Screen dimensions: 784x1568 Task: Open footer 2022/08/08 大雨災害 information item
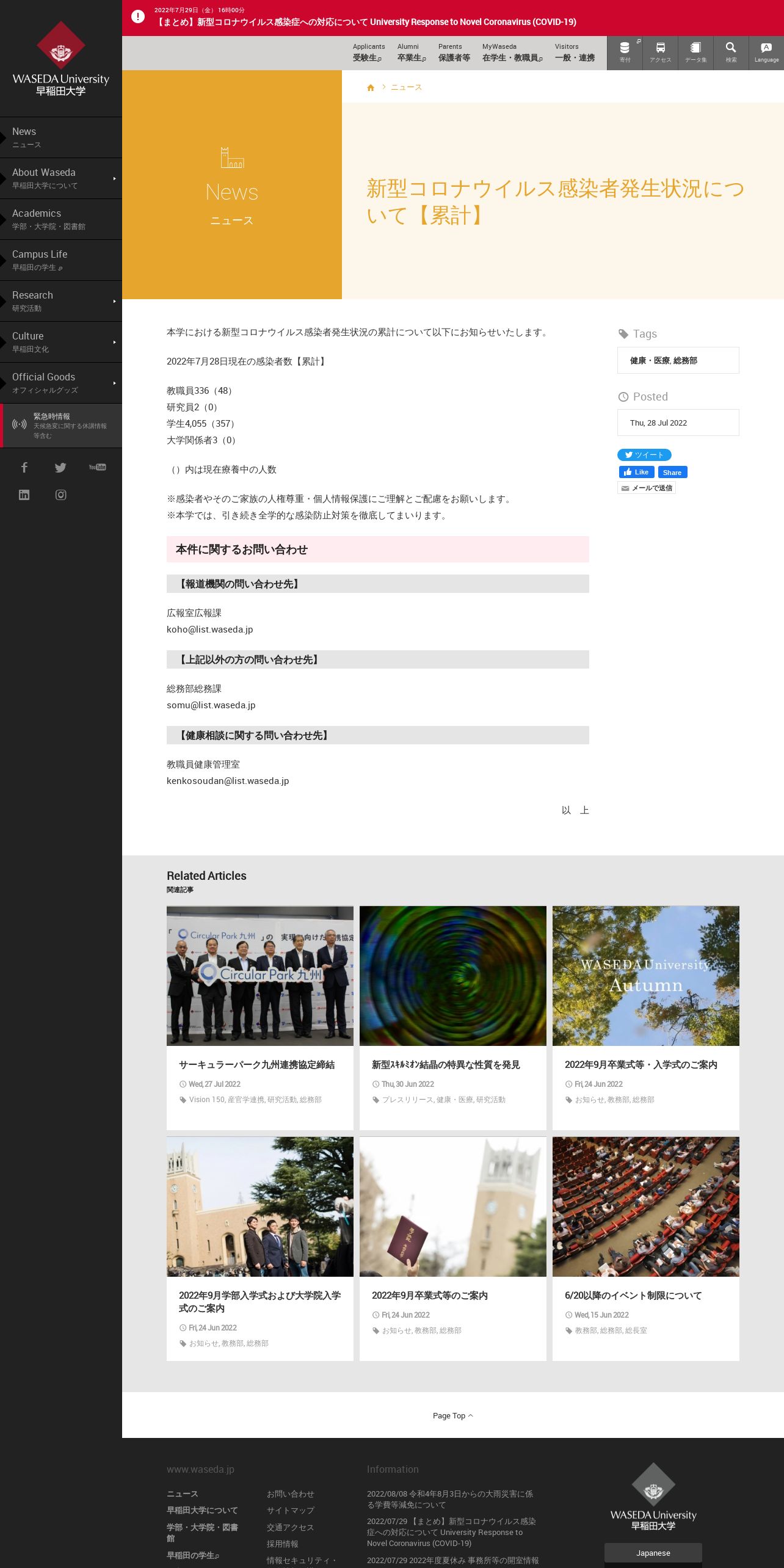point(450,1499)
